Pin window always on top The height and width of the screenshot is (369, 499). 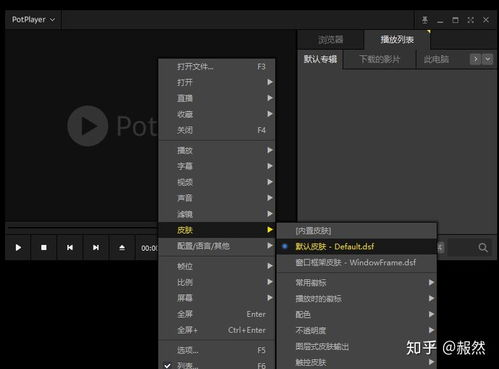pos(425,20)
